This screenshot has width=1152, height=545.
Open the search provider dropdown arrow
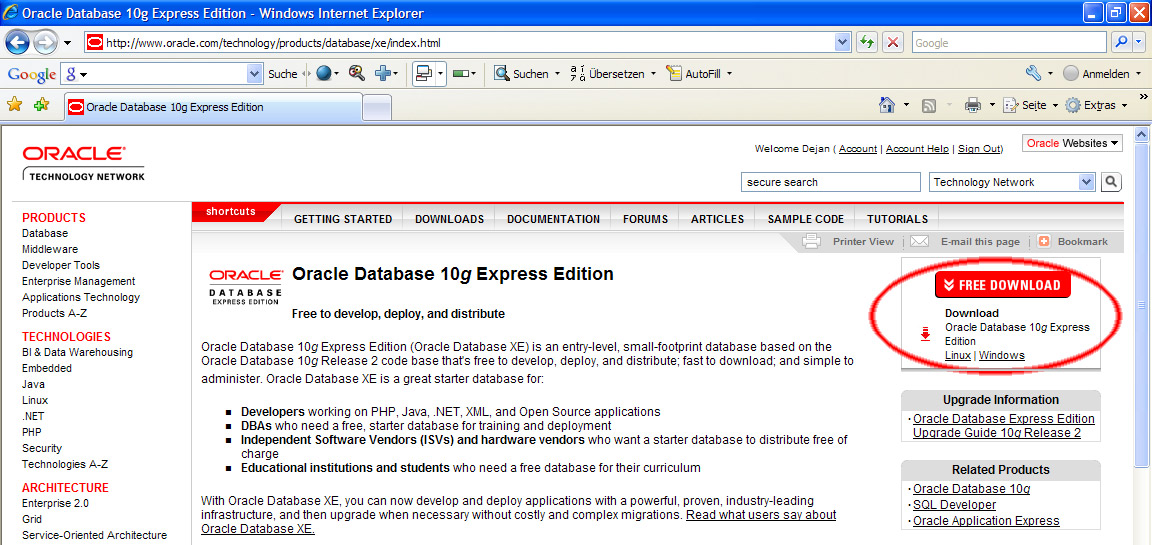pyautogui.click(x=1140, y=43)
